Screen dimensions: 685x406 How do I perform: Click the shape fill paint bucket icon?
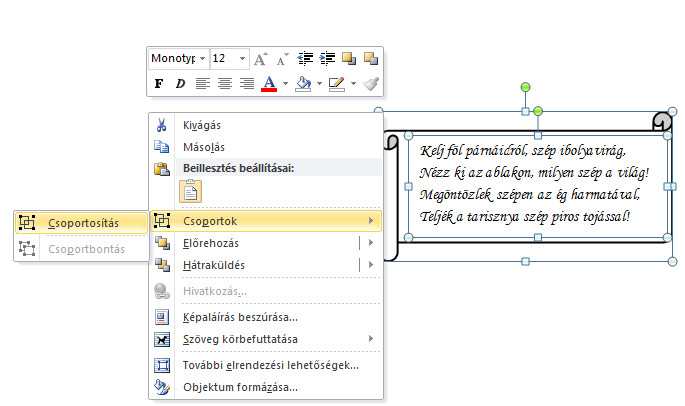coord(303,83)
